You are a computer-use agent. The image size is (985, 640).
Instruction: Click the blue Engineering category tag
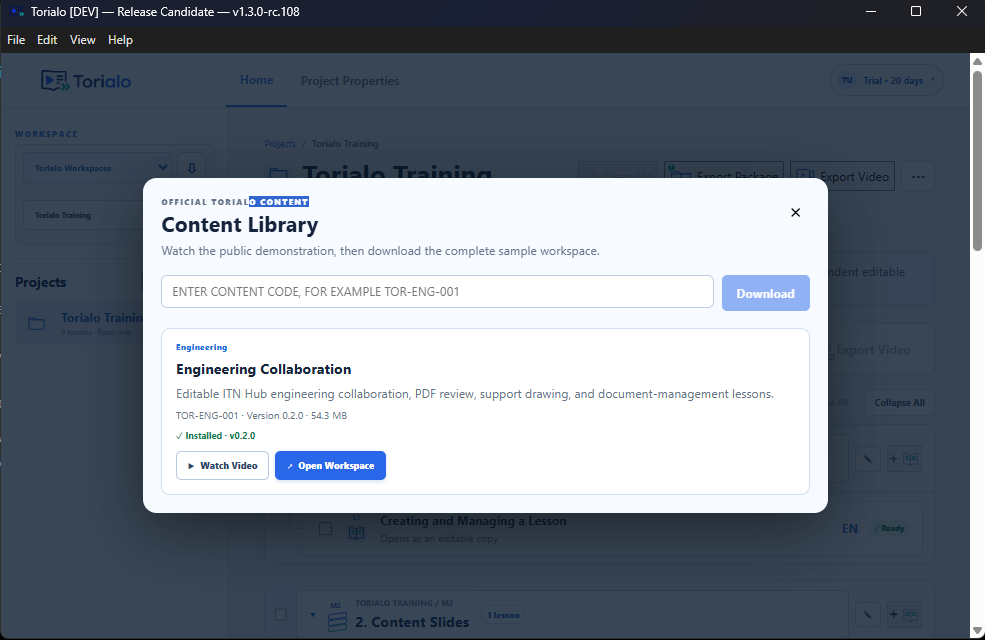[202, 347]
